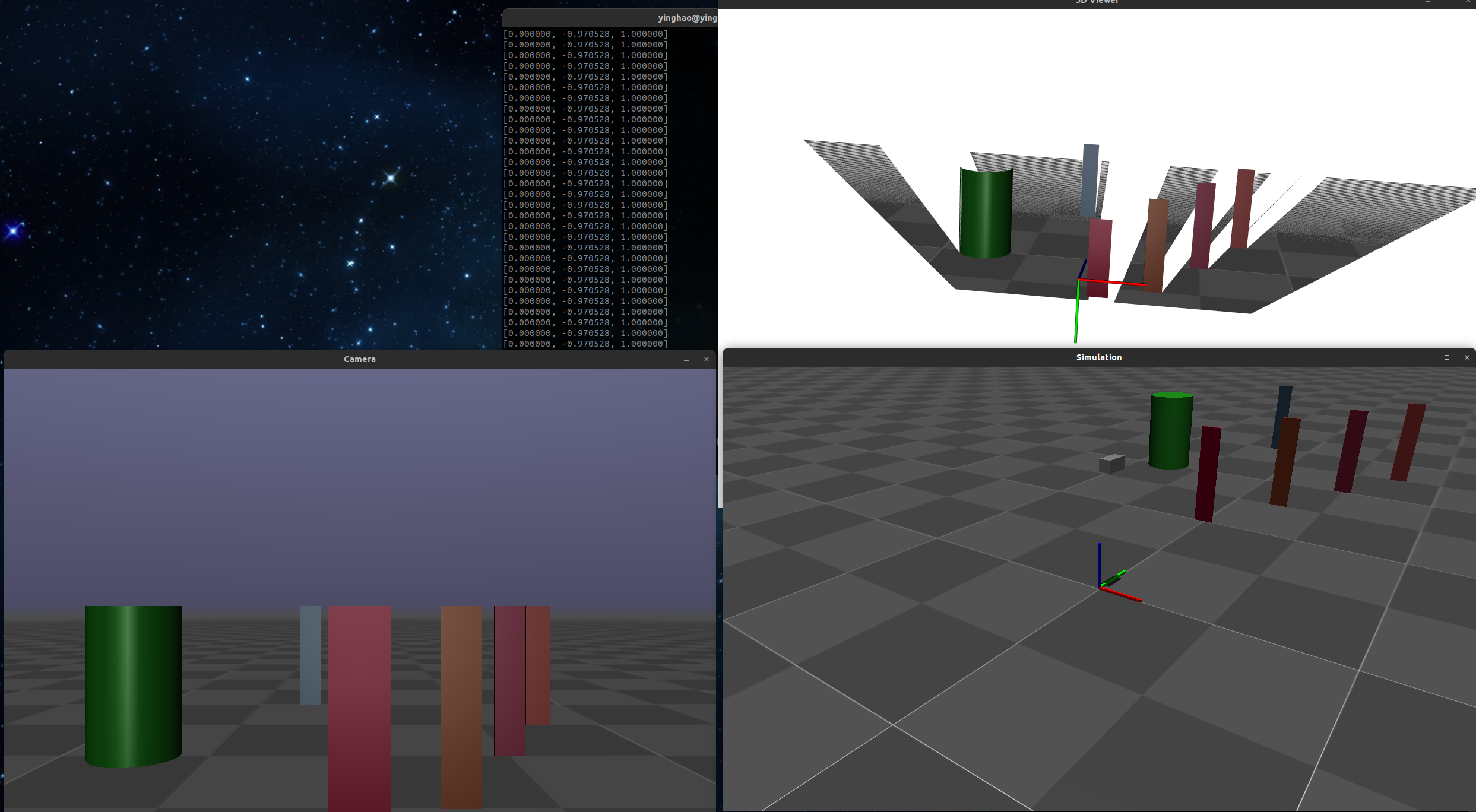Close the Simulation window
1476x812 pixels.
point(1467,357)
